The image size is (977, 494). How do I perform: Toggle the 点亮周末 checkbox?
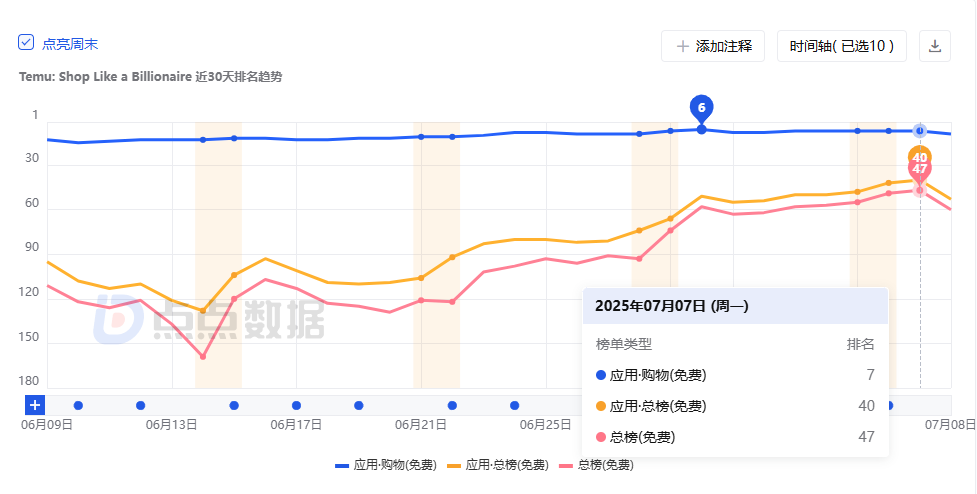coord(26,43)
